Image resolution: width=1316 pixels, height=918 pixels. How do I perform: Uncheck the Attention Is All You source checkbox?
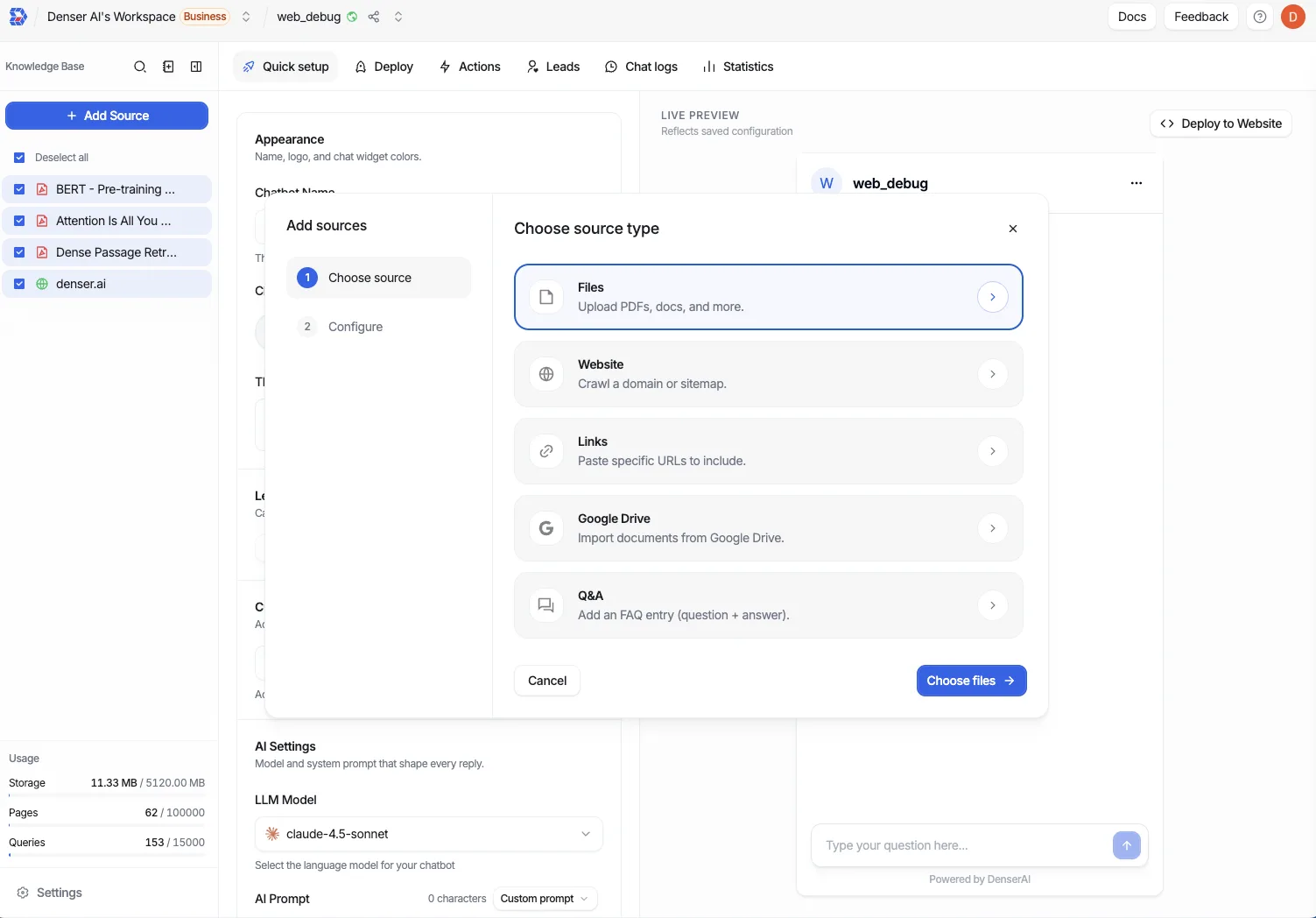pyautogui.click(x=19, y=221)
